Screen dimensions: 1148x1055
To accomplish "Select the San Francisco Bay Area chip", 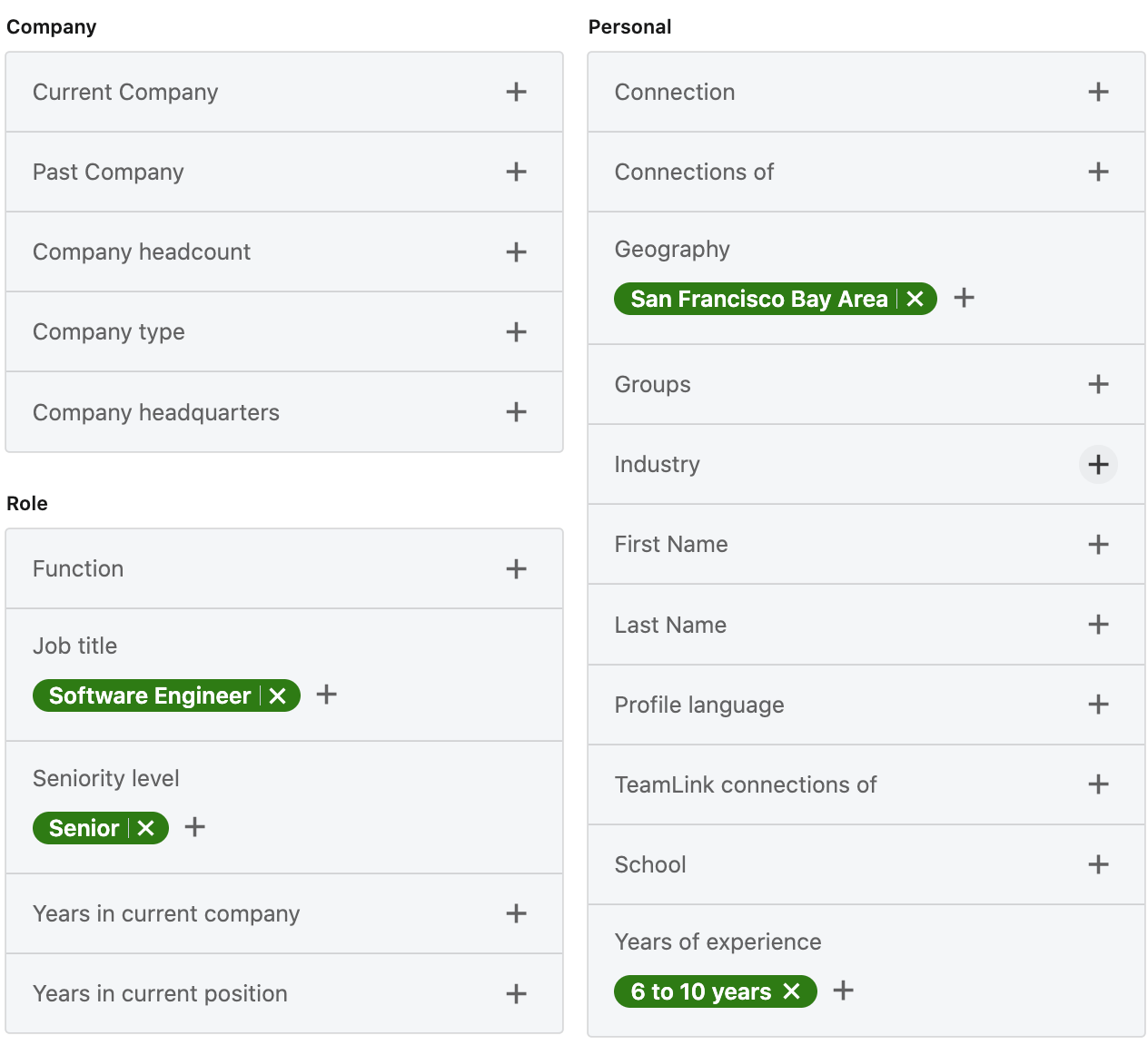I will click(758, 299).
